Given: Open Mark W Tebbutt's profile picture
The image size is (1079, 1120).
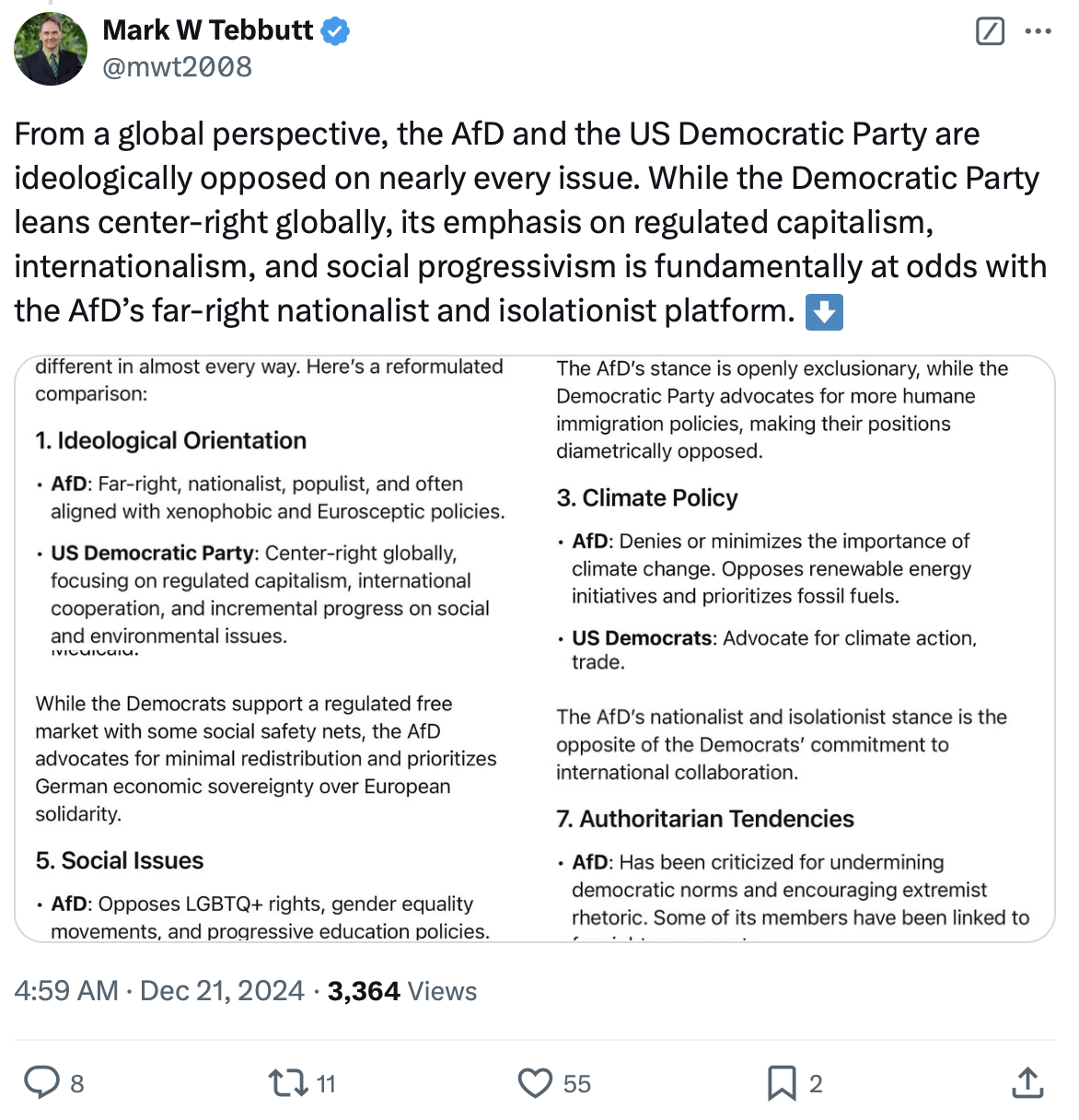Looking at the screenshot, I should 51,49.
